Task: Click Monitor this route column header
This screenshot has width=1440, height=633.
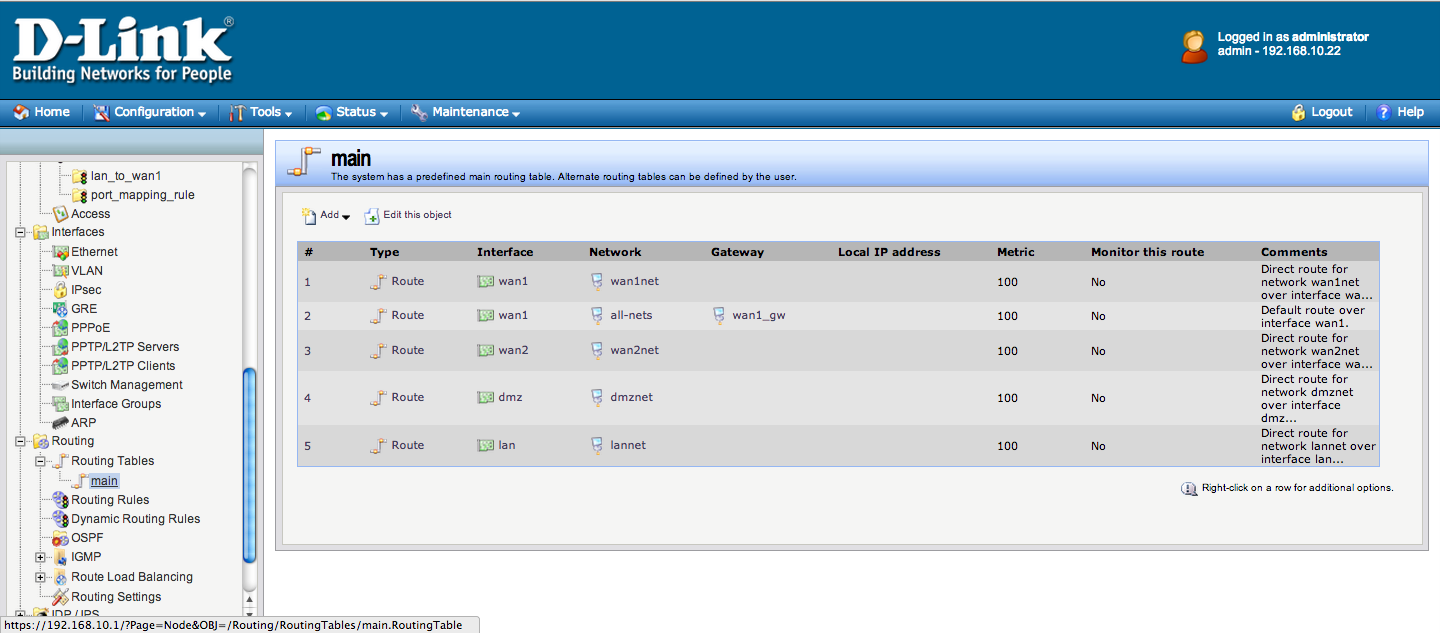Action: tap(1147, 252)
